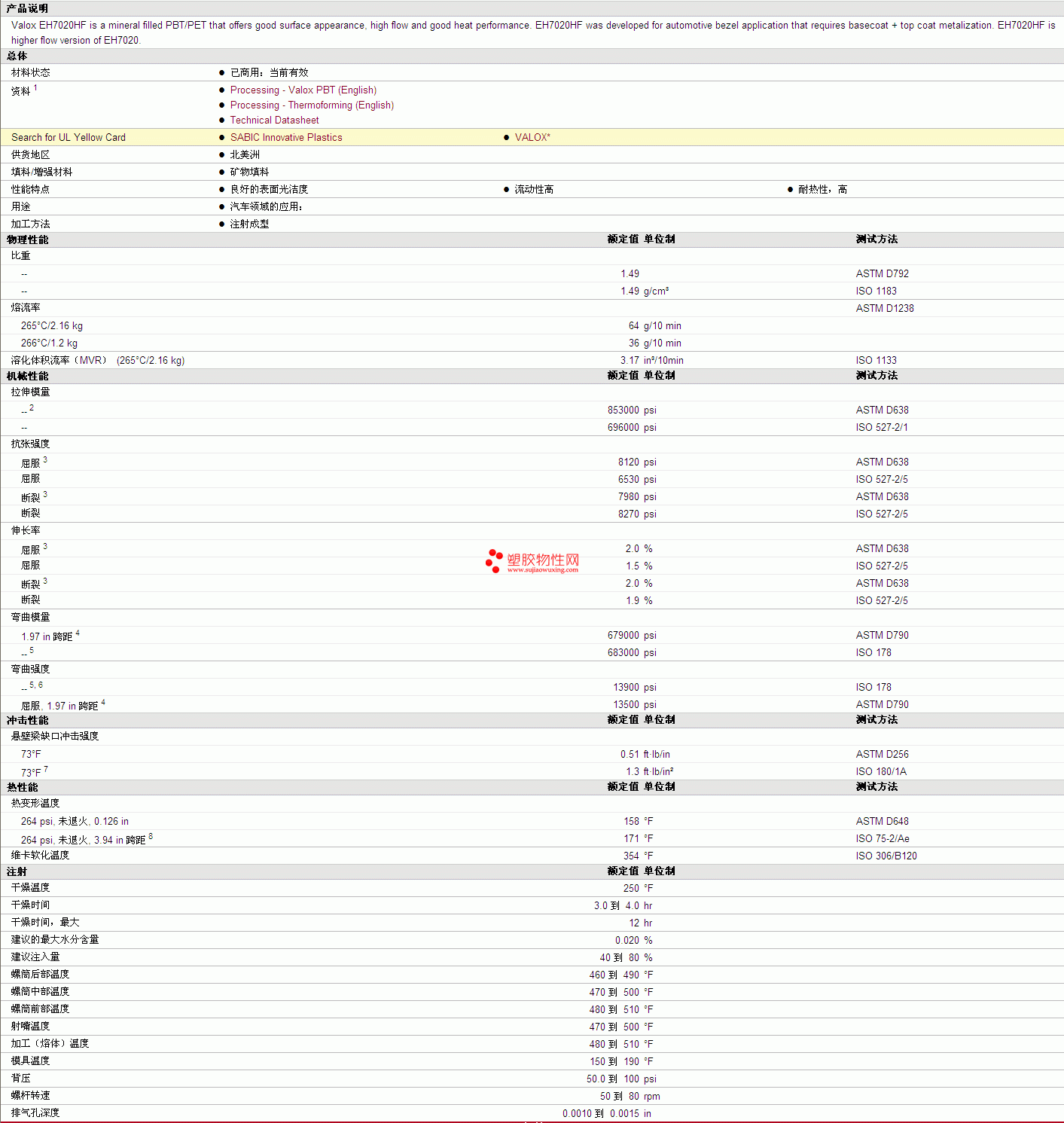Click the 流动性高 feature text
This screenshot has width=1064, height=1123.
pos(534,189)
